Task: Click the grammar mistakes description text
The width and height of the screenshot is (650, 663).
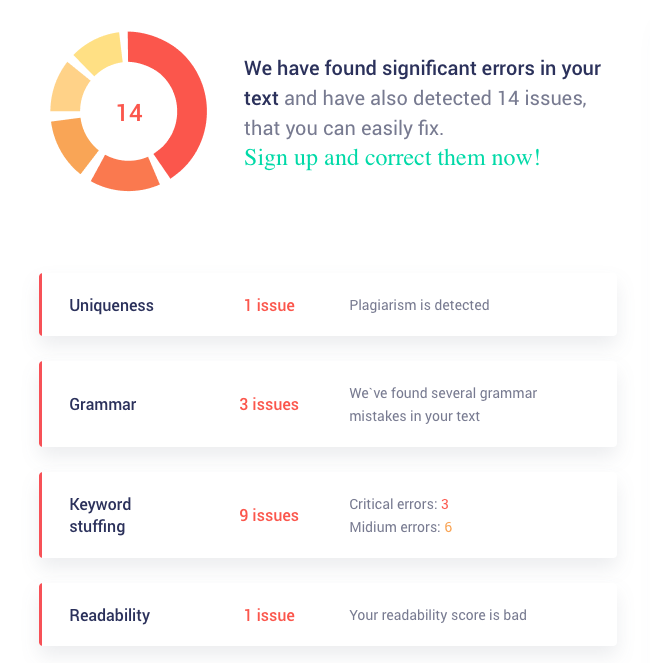Action: click(x=443, y=404)
